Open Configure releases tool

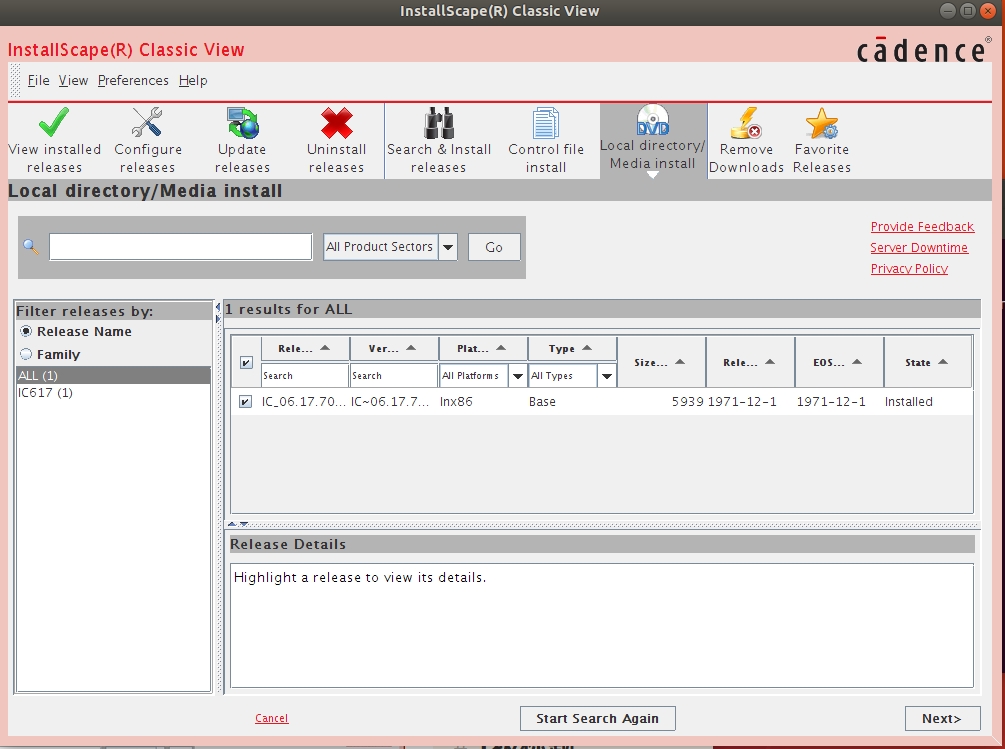147,140
